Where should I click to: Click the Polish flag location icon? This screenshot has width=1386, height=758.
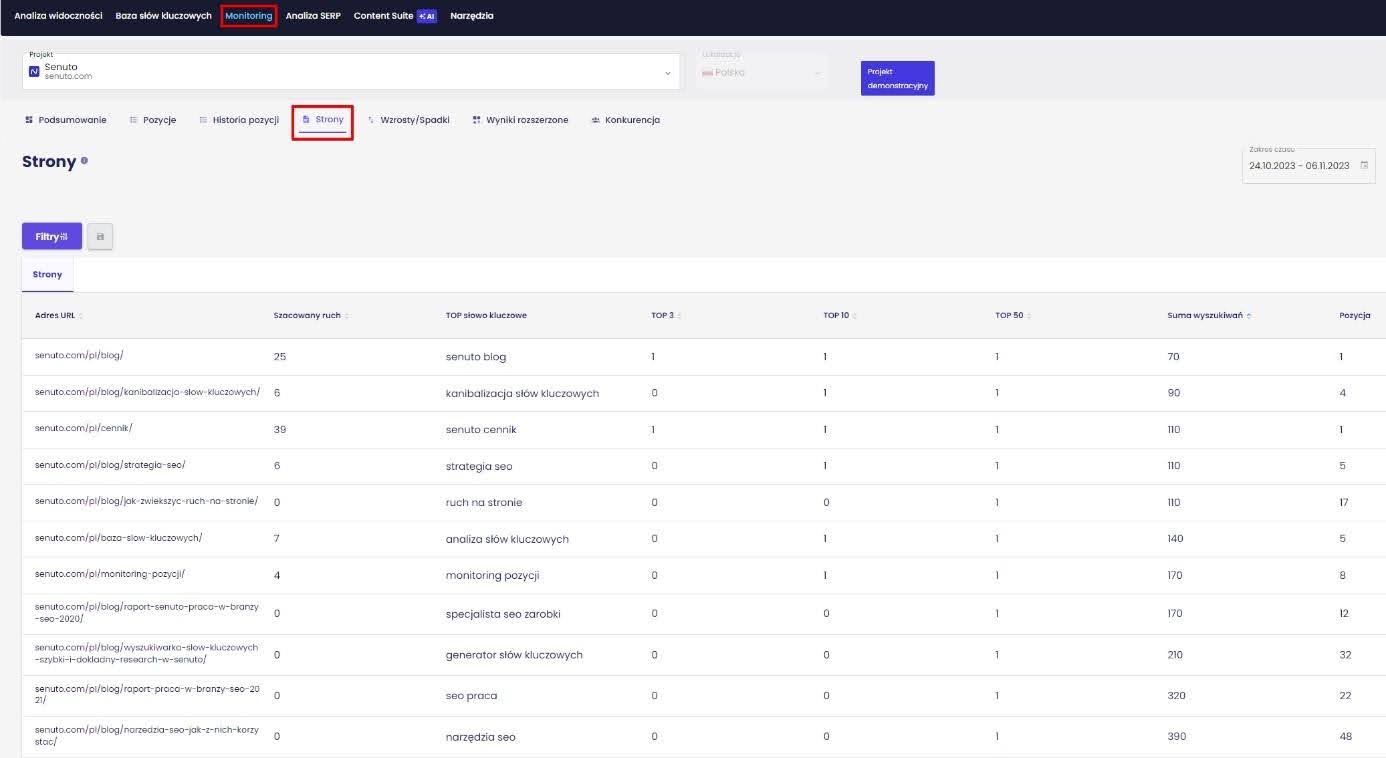pyautogui.click(x=707, y=73)
